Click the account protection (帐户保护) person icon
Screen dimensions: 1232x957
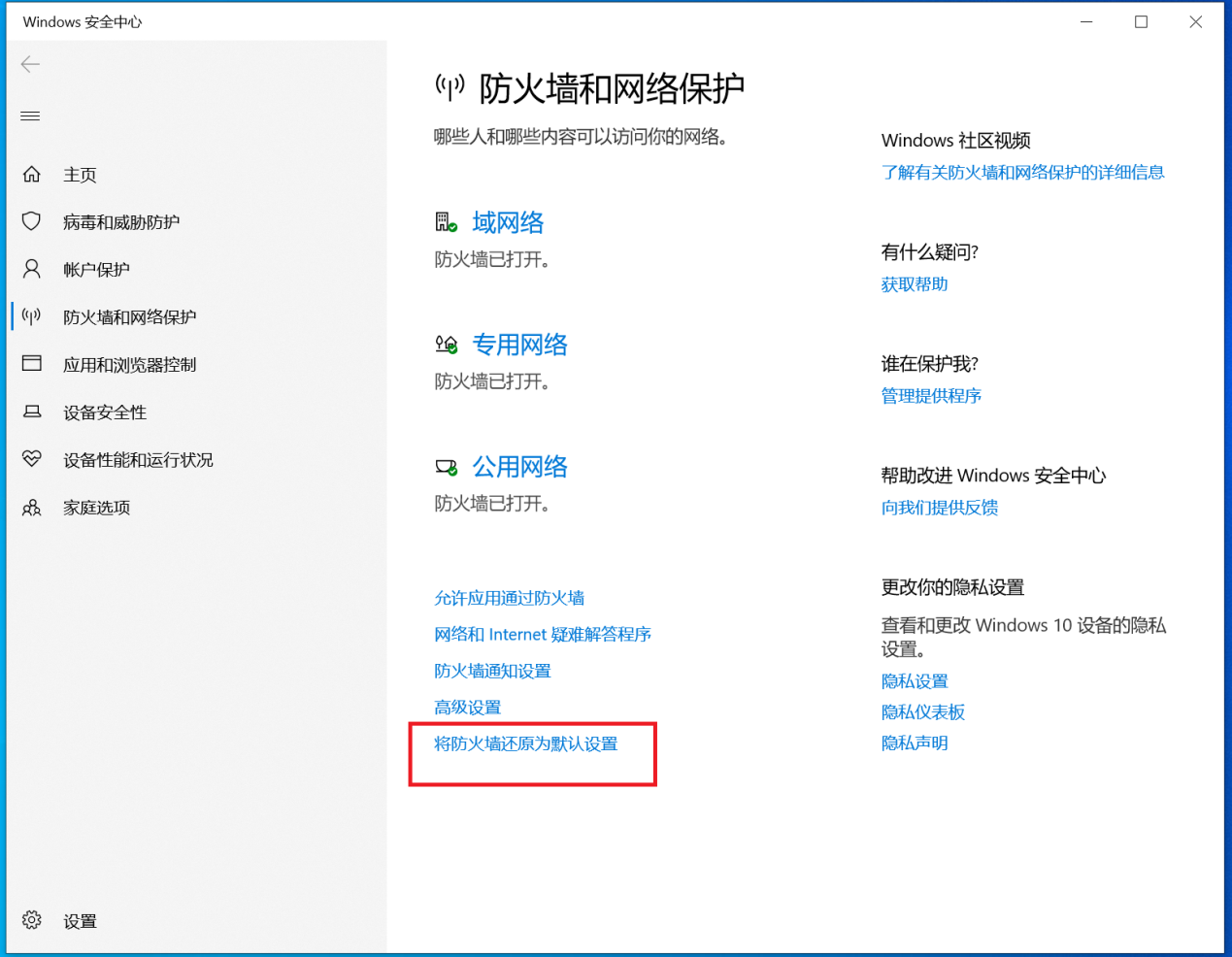32,269
